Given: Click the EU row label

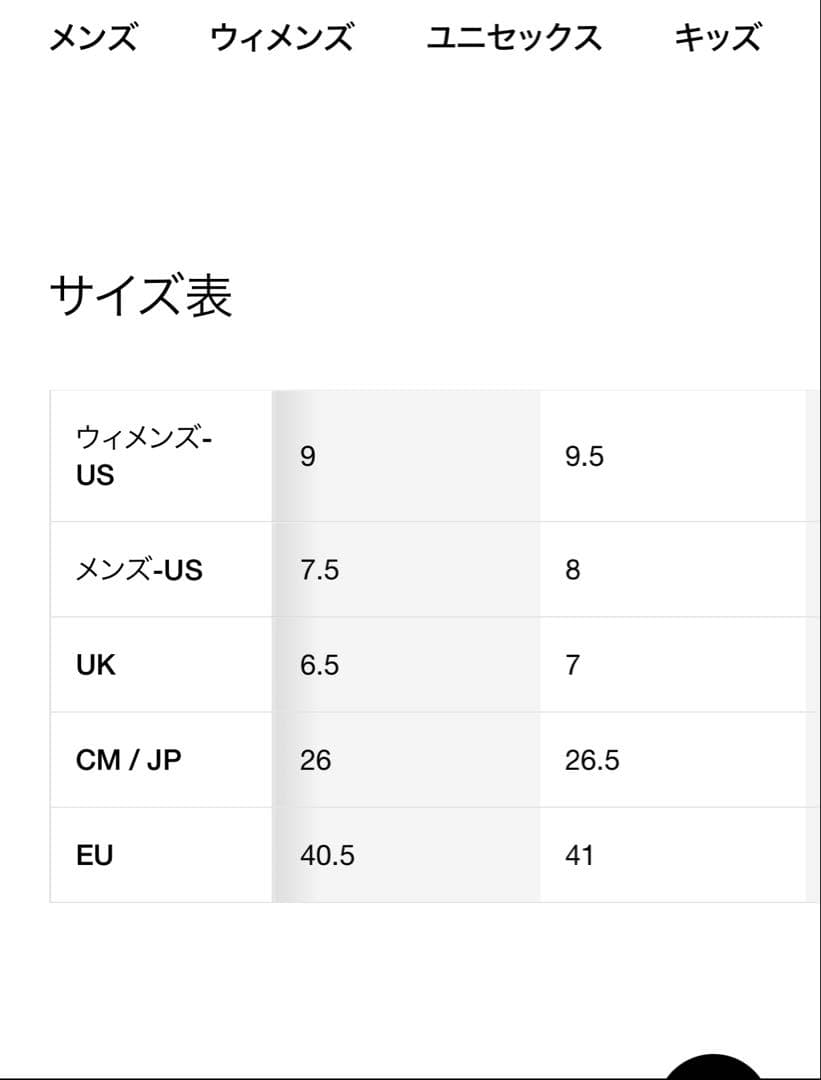Looking at the screenshot, I should (94, 855).
